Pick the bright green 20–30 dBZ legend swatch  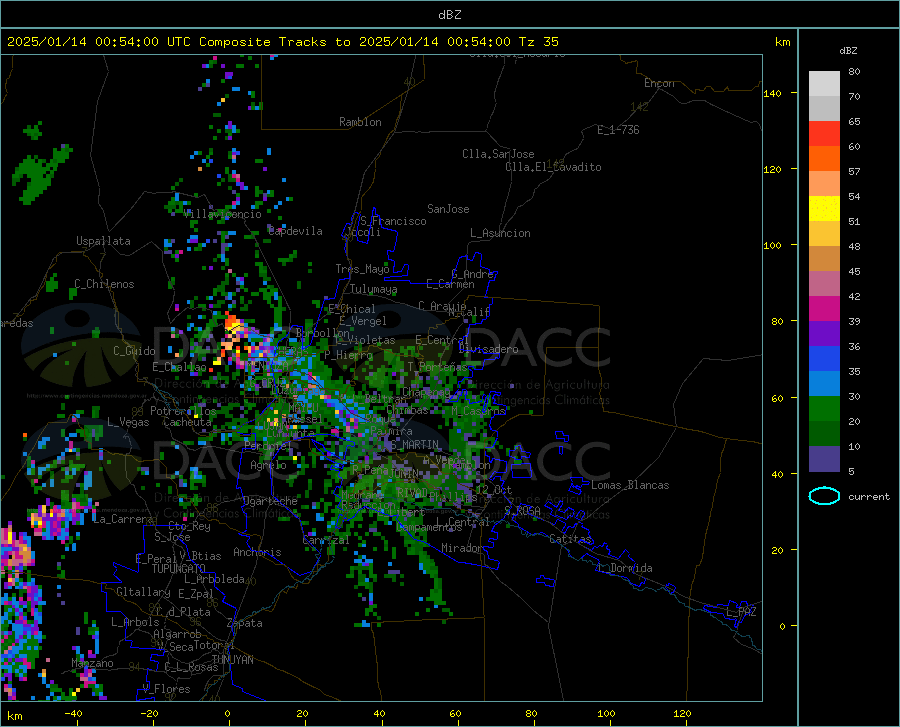coord(824,409)
